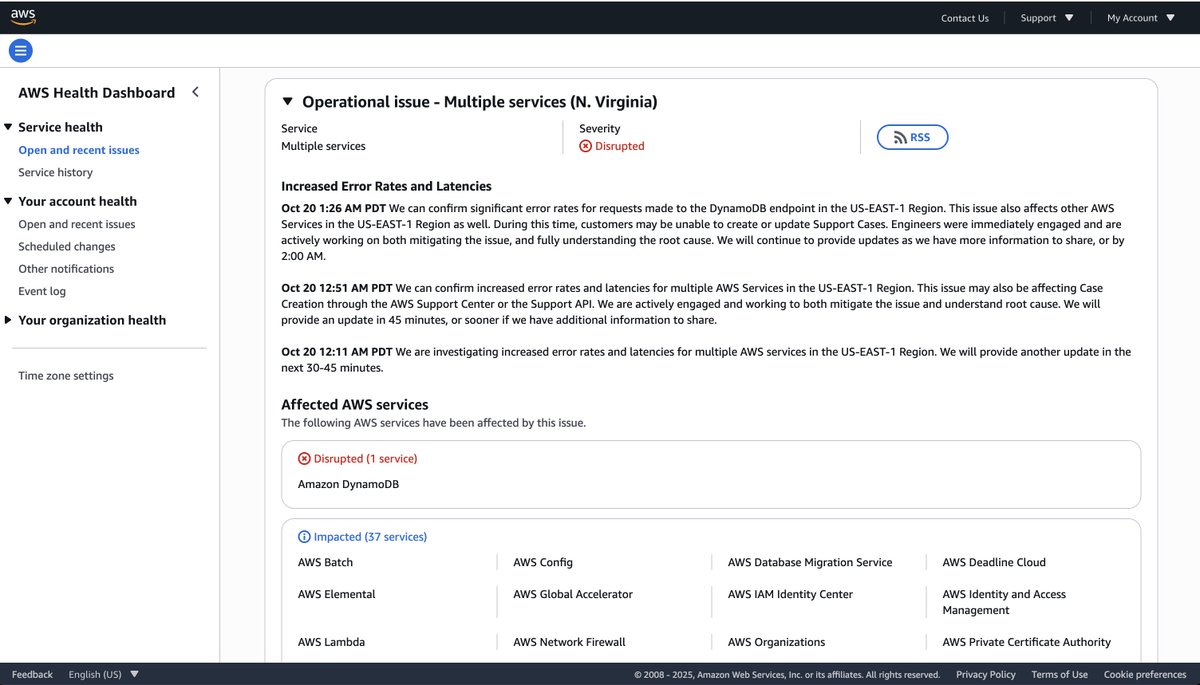1200x685 pixels.
Task: Click the Oct 20 12:11 AM PDT timestamp
Action: [337, 352]
